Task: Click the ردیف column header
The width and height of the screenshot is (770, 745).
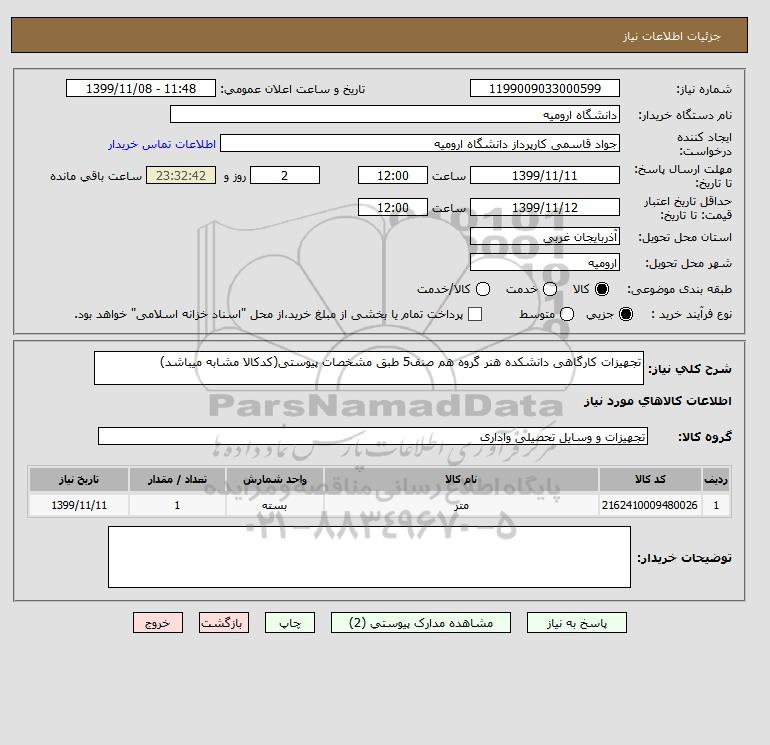Action: 716,479
